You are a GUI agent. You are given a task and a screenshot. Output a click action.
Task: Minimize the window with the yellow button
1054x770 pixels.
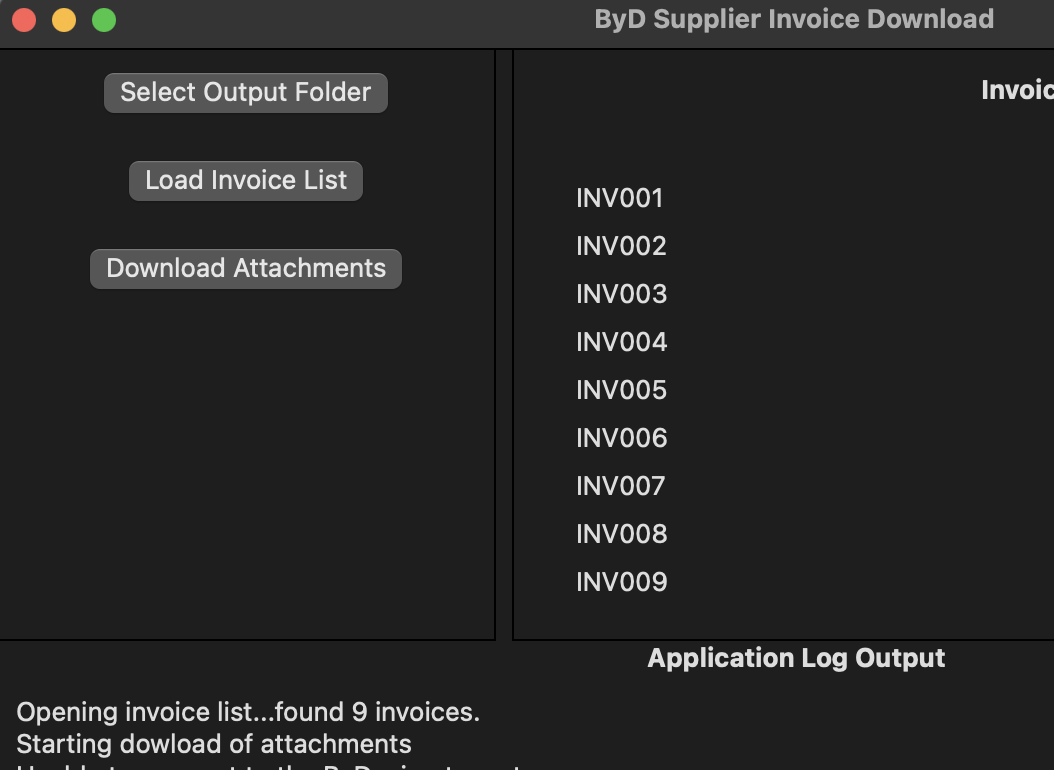pyautogui.click(x=63, y=18)
